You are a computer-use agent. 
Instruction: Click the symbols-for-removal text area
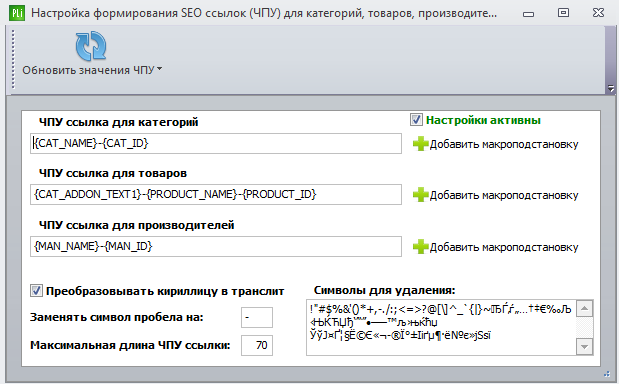(x=441, y=328)
